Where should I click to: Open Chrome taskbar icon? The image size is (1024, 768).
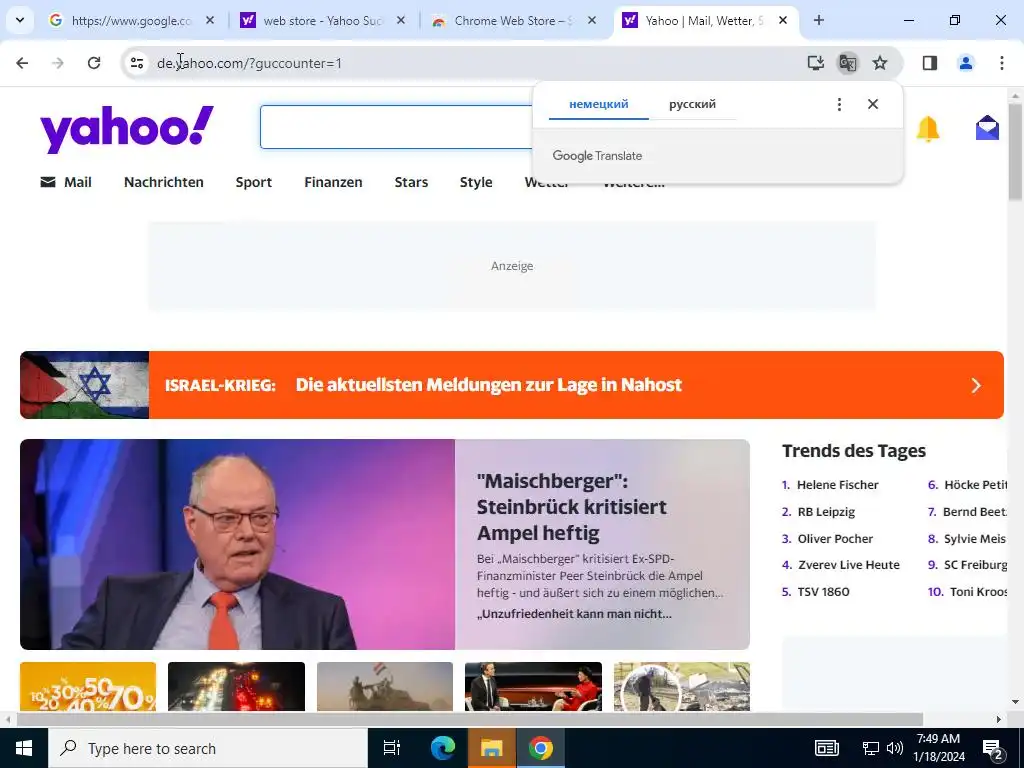(541, 748)
